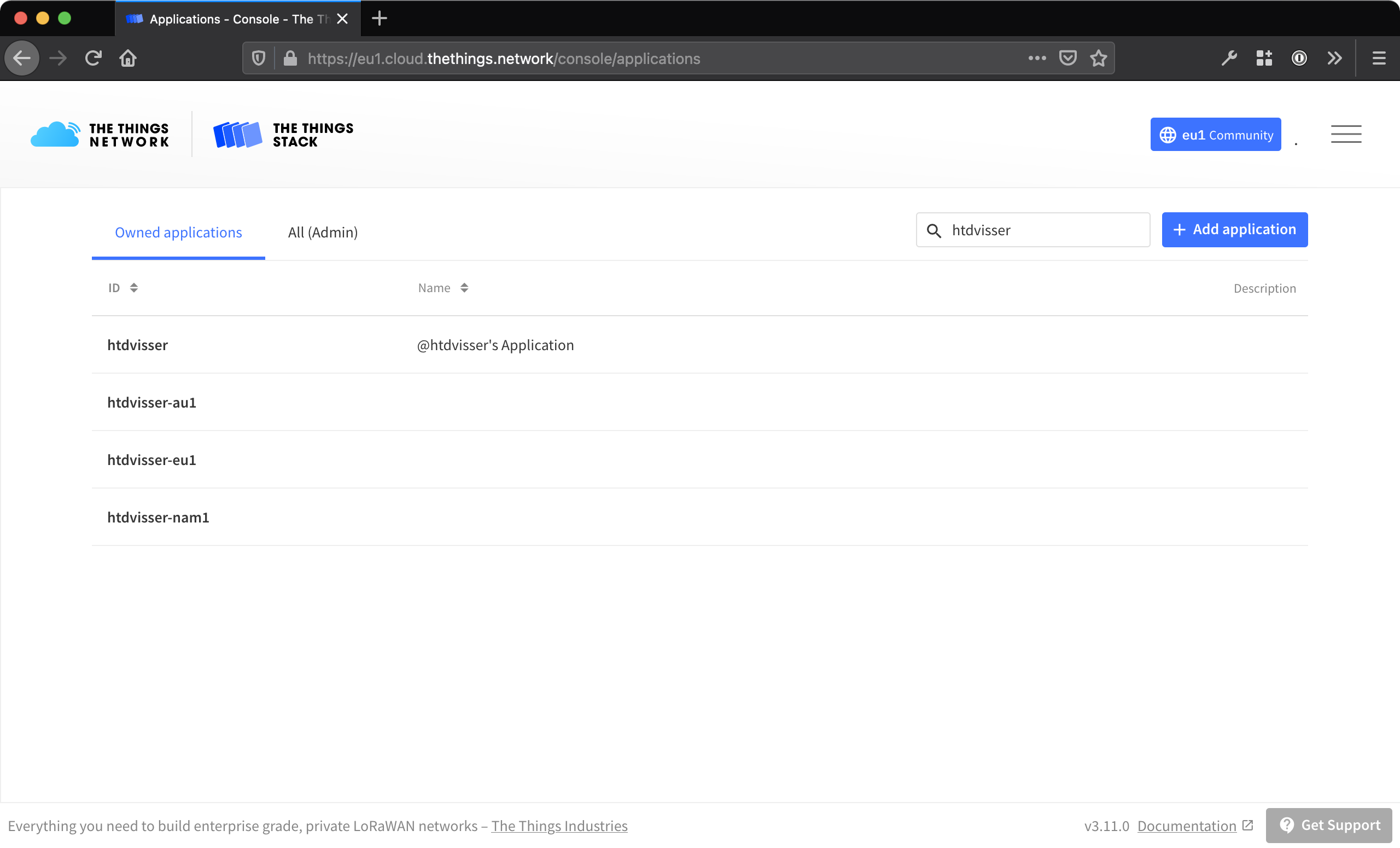Toggle the console hamburger navigation menu
The image size is (1400, 848).
click(1346, 134)
